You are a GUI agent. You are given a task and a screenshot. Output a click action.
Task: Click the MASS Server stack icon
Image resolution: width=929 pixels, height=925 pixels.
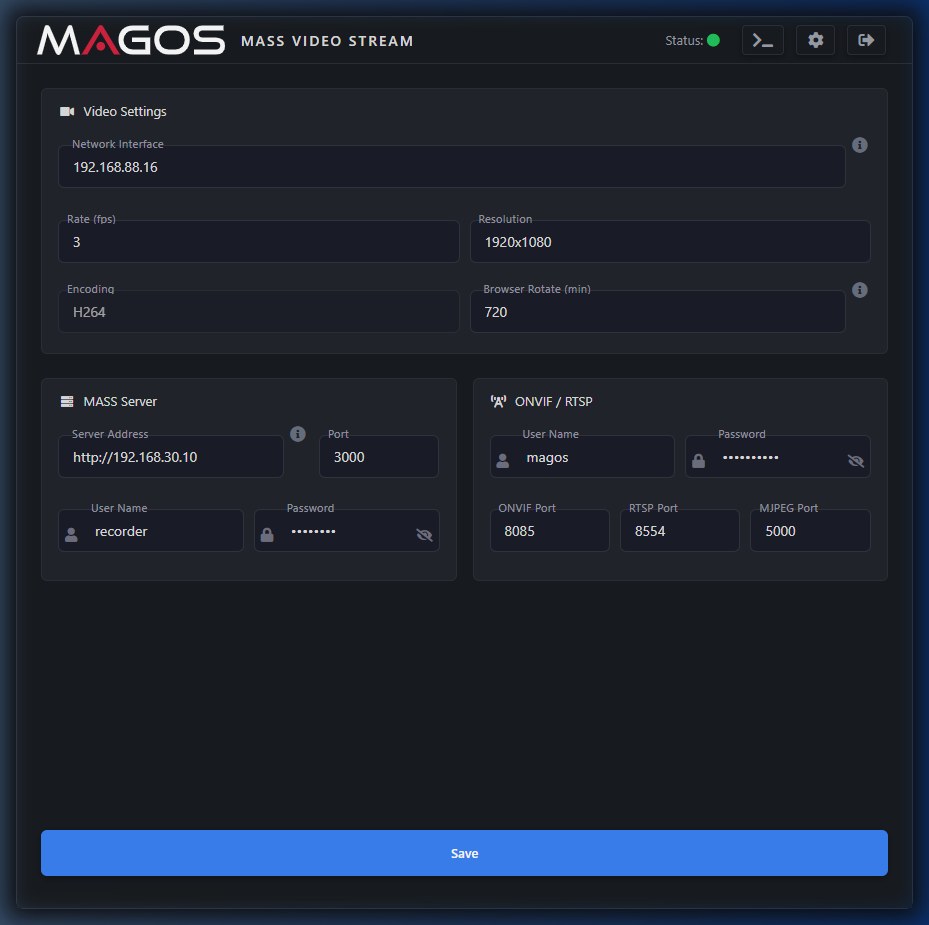(67, 402)
